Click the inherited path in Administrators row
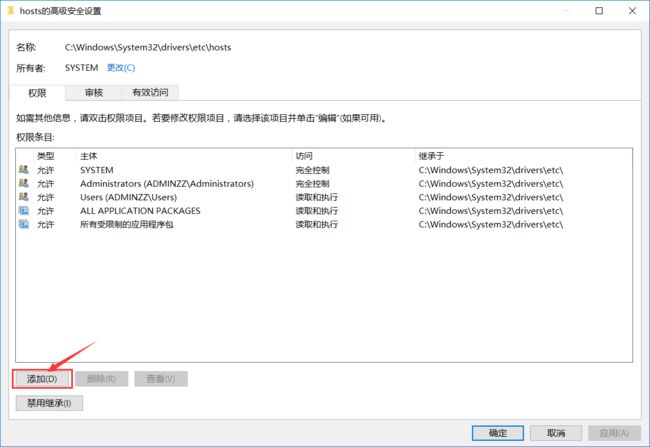Screen dimensions: 650x447 pyautogui.click(x=491, y=184)
